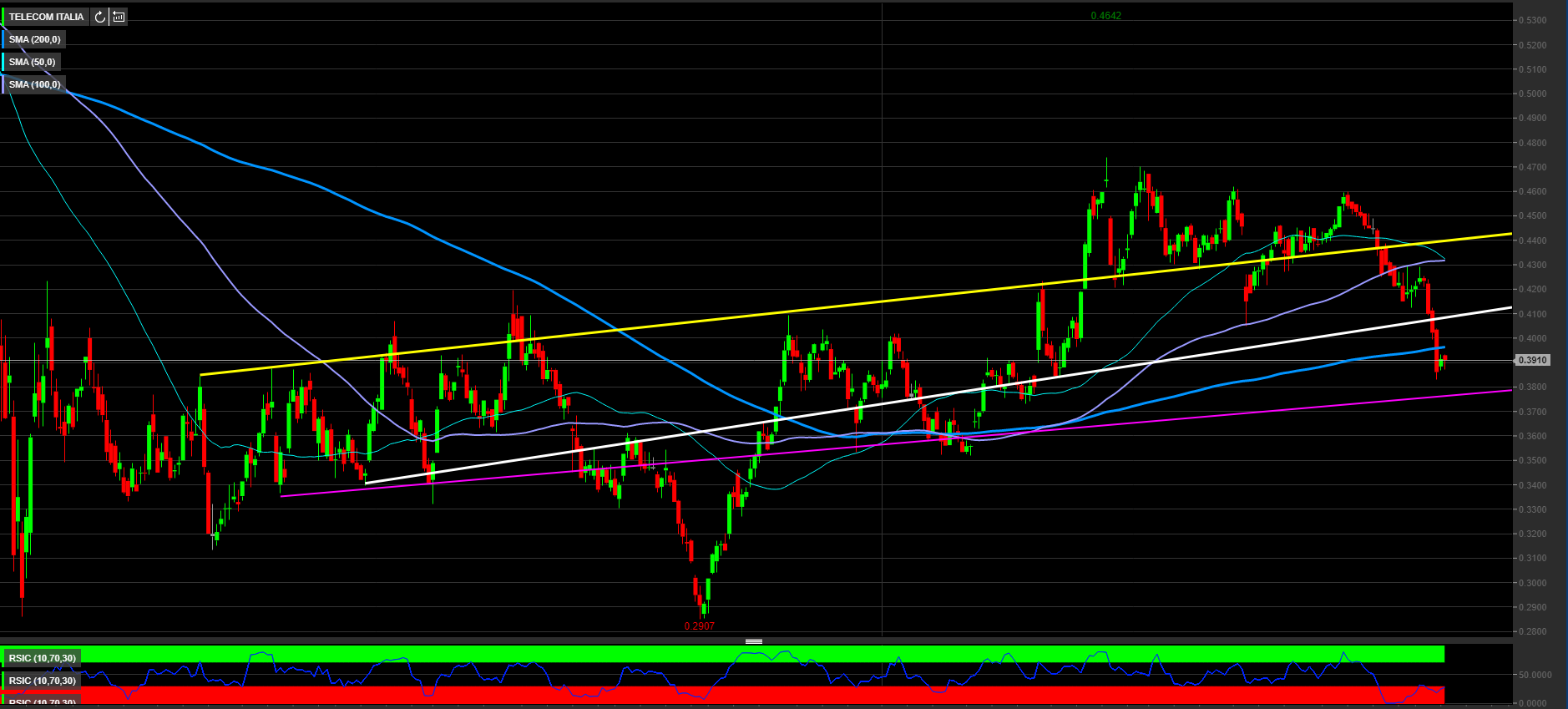Click the current price tag 0.3910
The width and height of the screenshot is (1568, 709).
[x=1532, y=360]
